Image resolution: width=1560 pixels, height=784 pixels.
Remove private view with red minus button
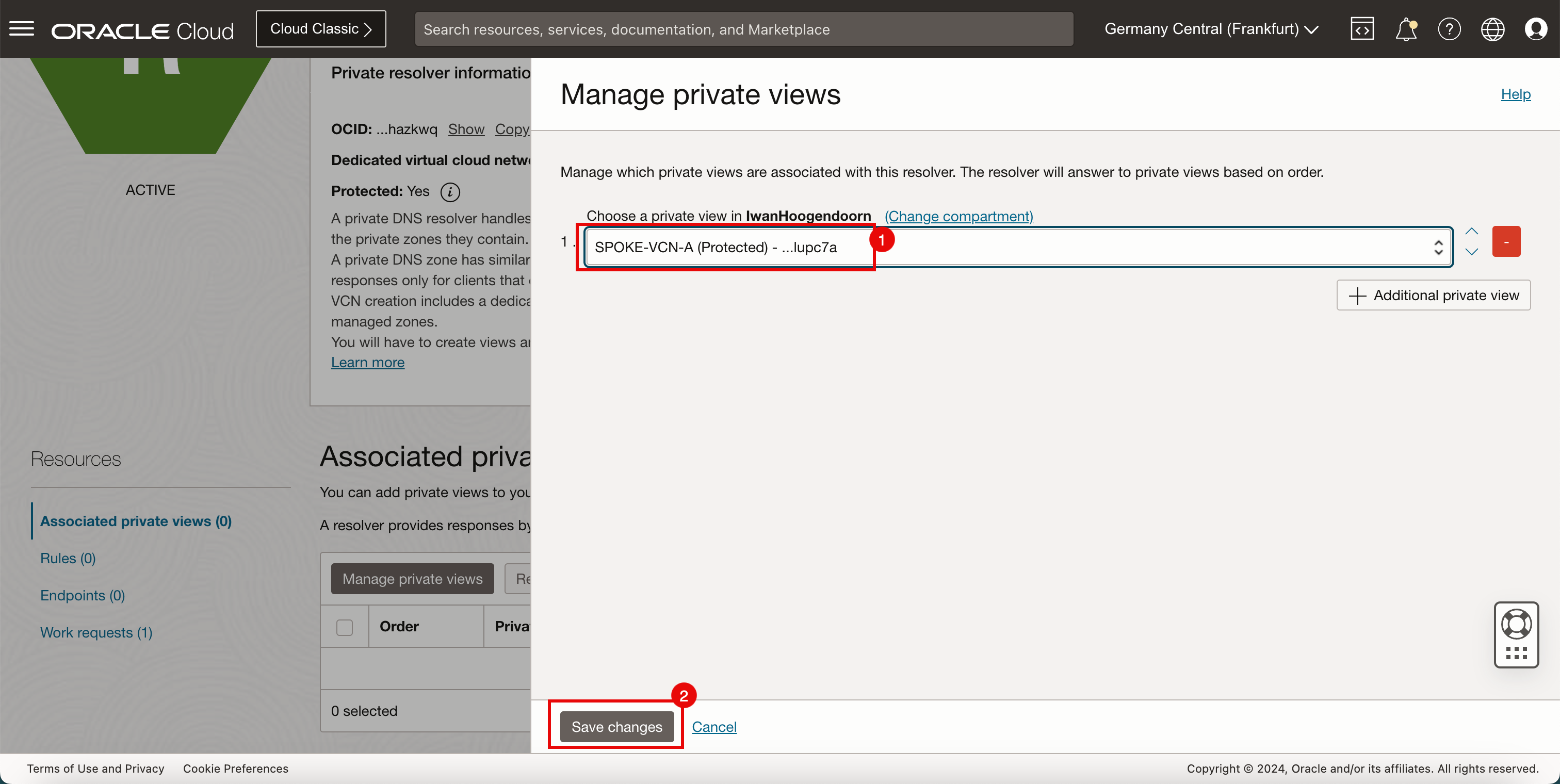[1506, 241]
